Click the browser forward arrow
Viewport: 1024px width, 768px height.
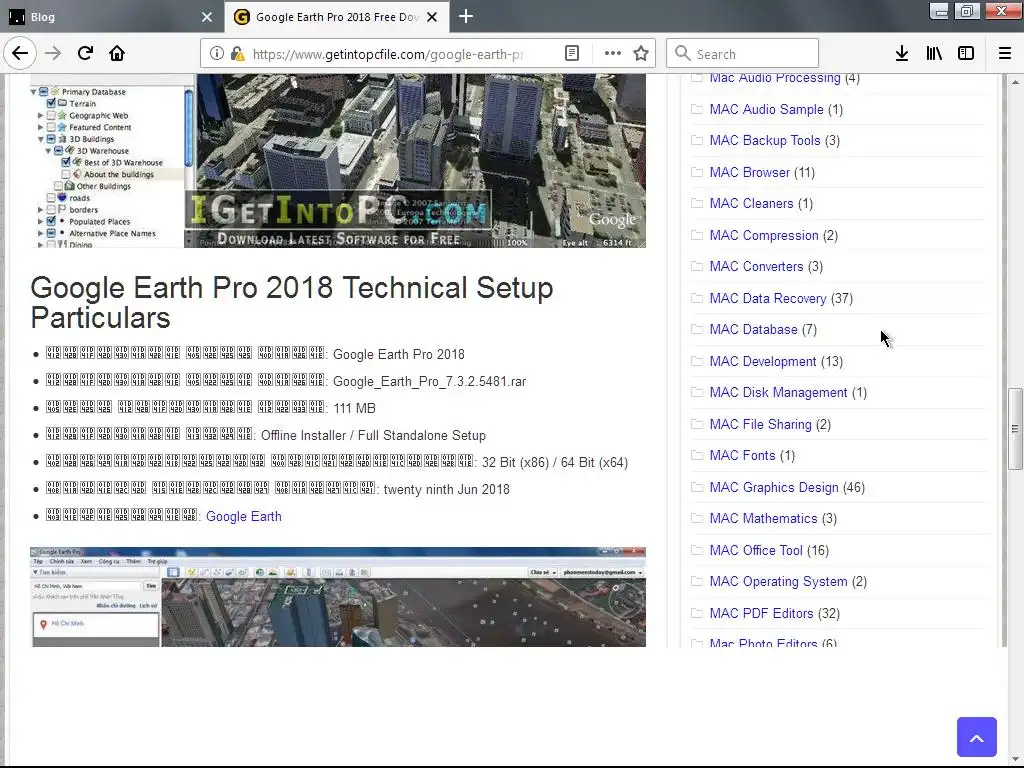(x=53, y=54)
